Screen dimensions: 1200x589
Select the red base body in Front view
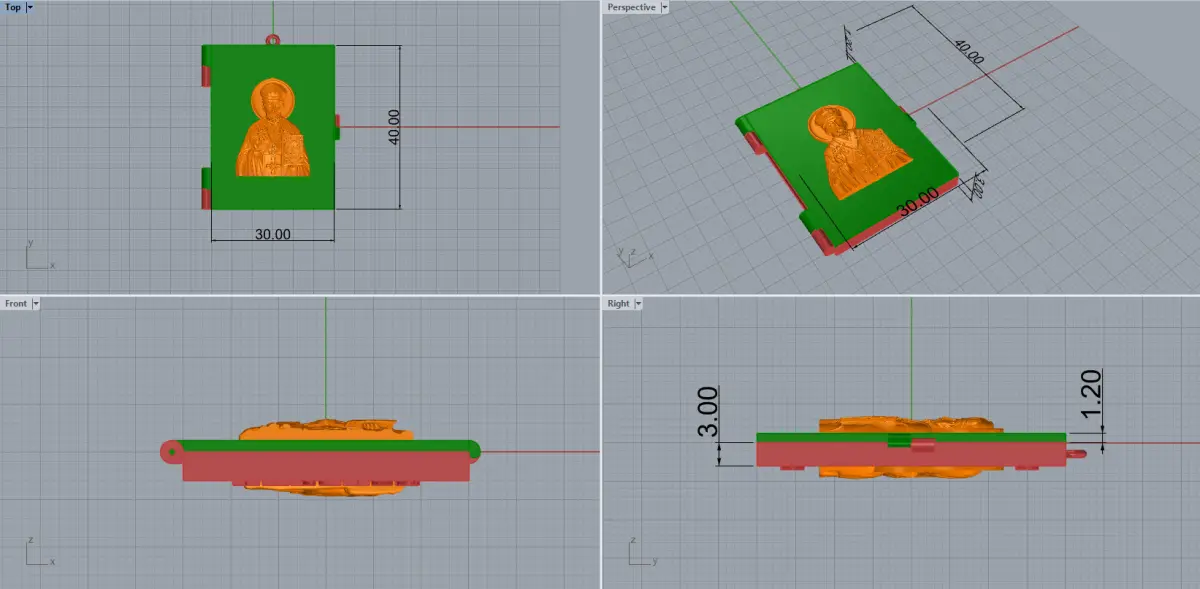point(327,468)
